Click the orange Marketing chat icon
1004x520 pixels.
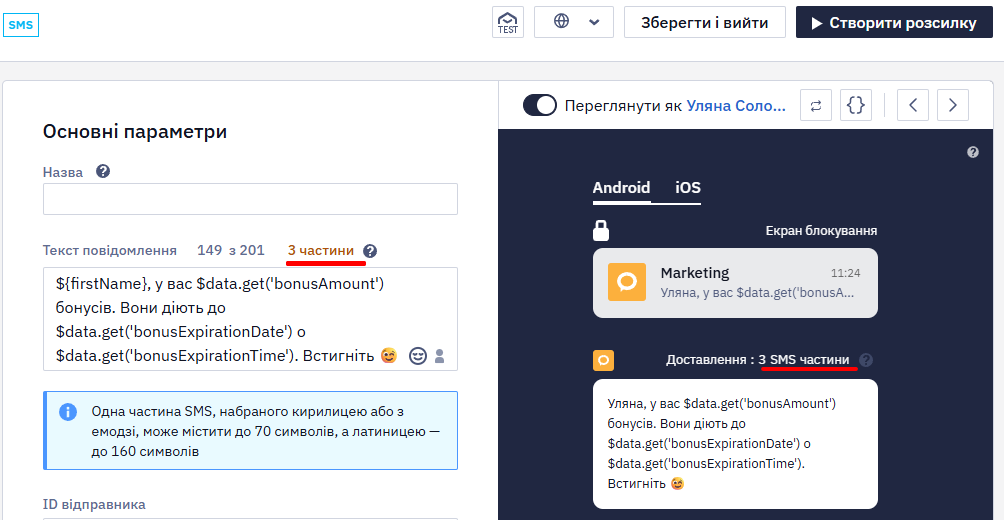click(627, 282)
